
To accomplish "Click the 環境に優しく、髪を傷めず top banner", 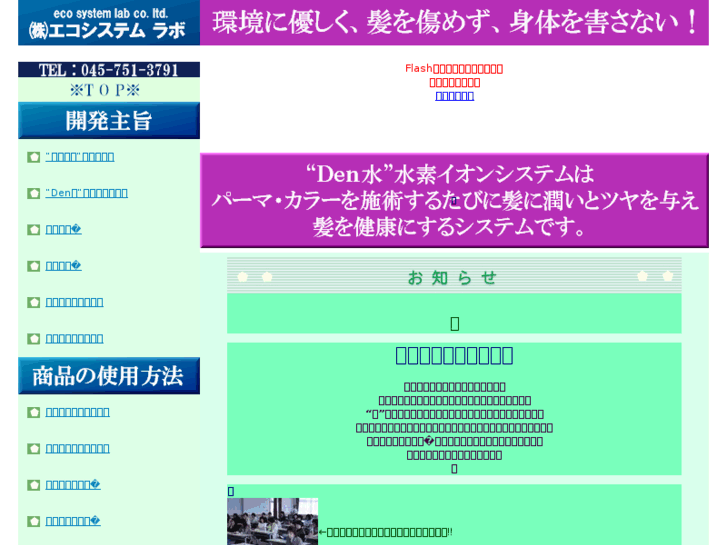I will click(454, 22).
